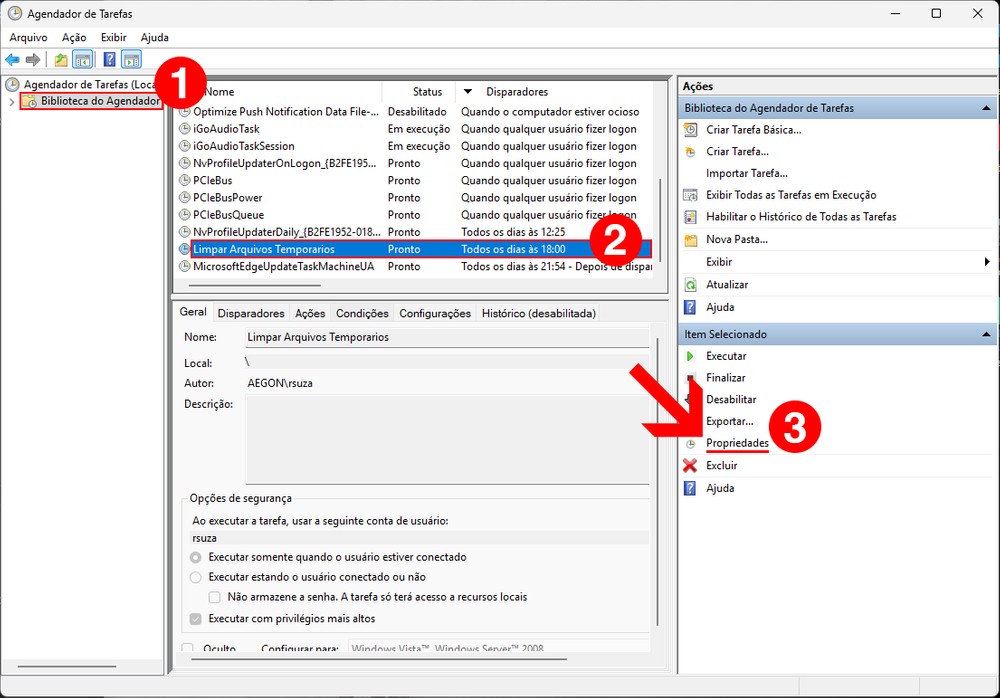This screenshot has height=698, width=1000.
Task: Click the red X Excluir icon
Action: 689,466
